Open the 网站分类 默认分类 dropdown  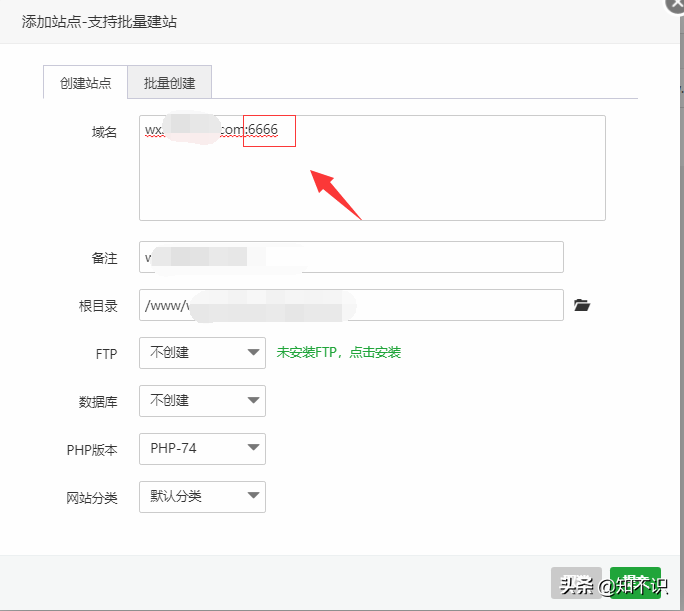[202, 497]
